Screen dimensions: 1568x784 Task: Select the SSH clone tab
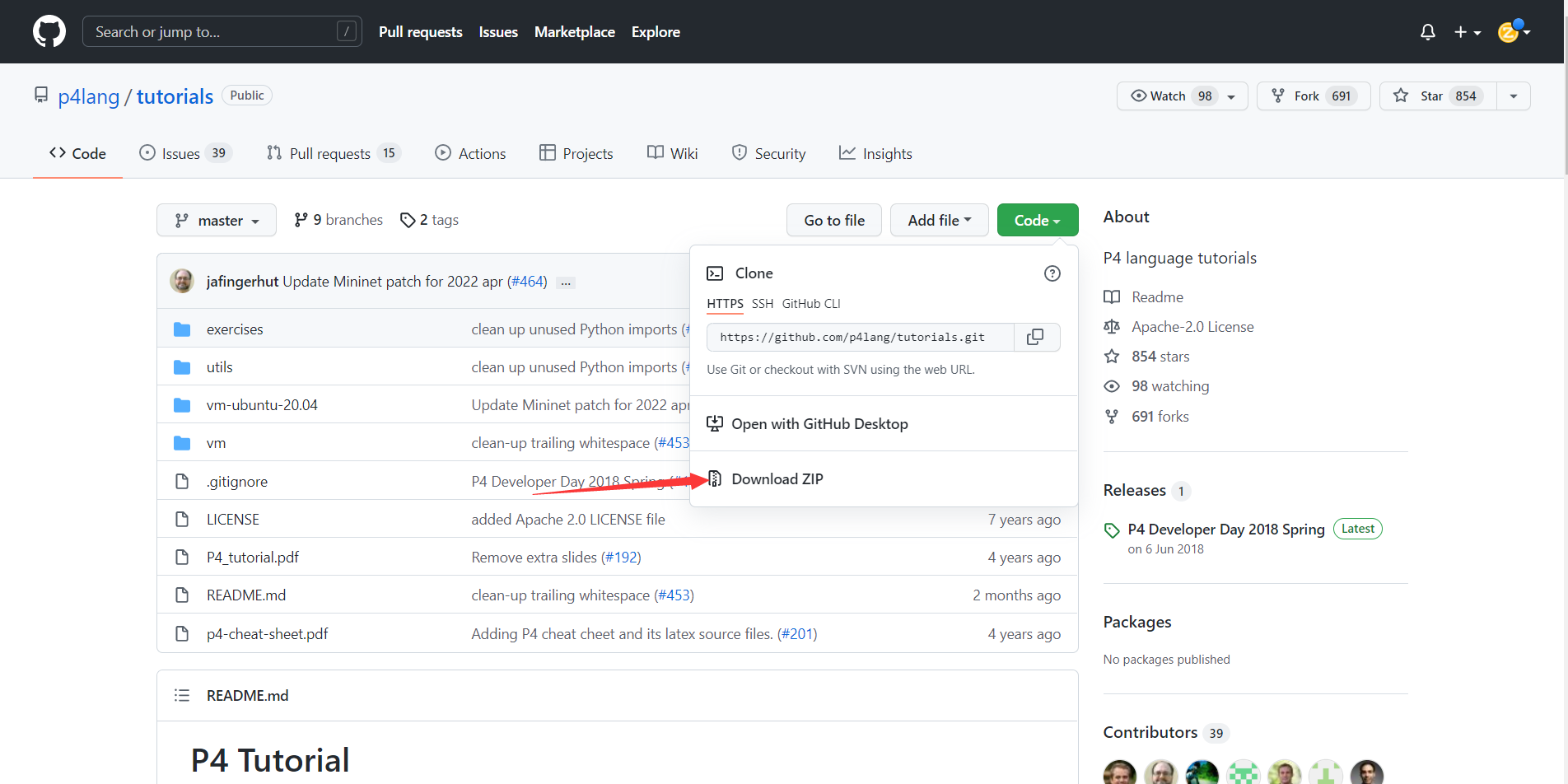tap(763, 304)
